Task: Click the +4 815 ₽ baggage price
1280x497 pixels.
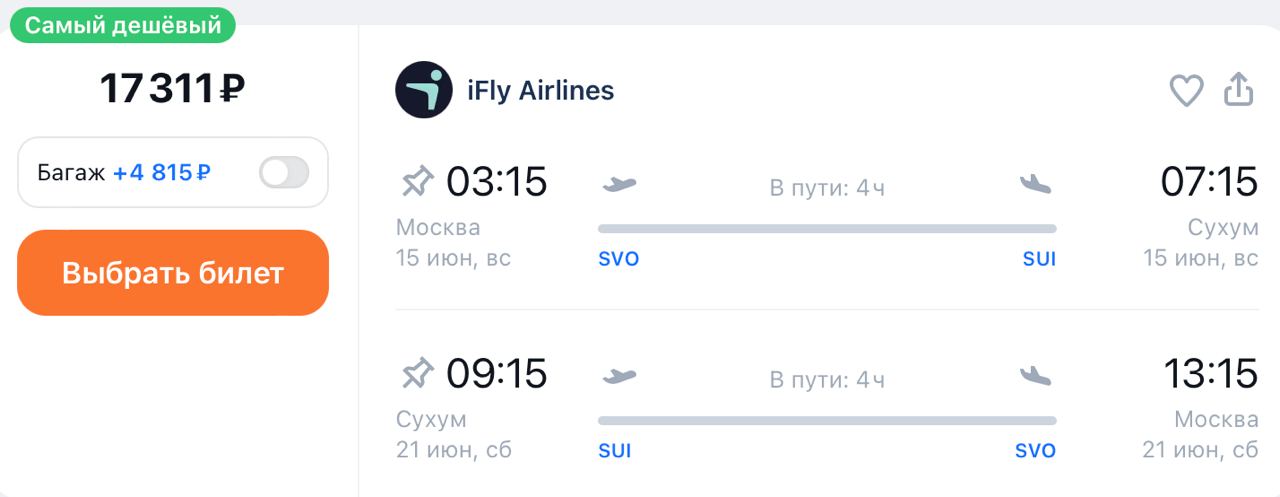Action: tap(161, 173)
